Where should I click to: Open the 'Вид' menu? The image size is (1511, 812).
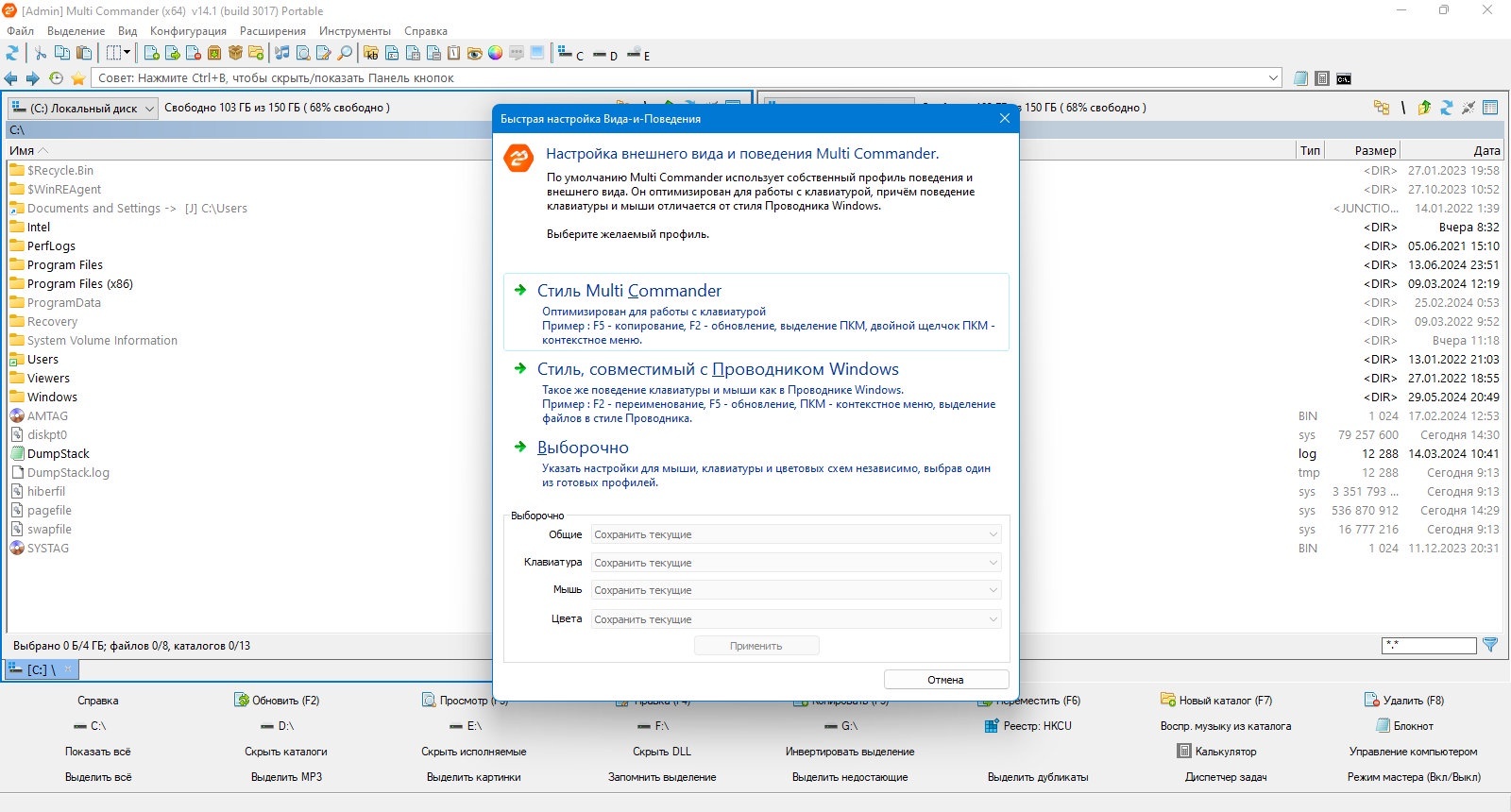[127, 31]
